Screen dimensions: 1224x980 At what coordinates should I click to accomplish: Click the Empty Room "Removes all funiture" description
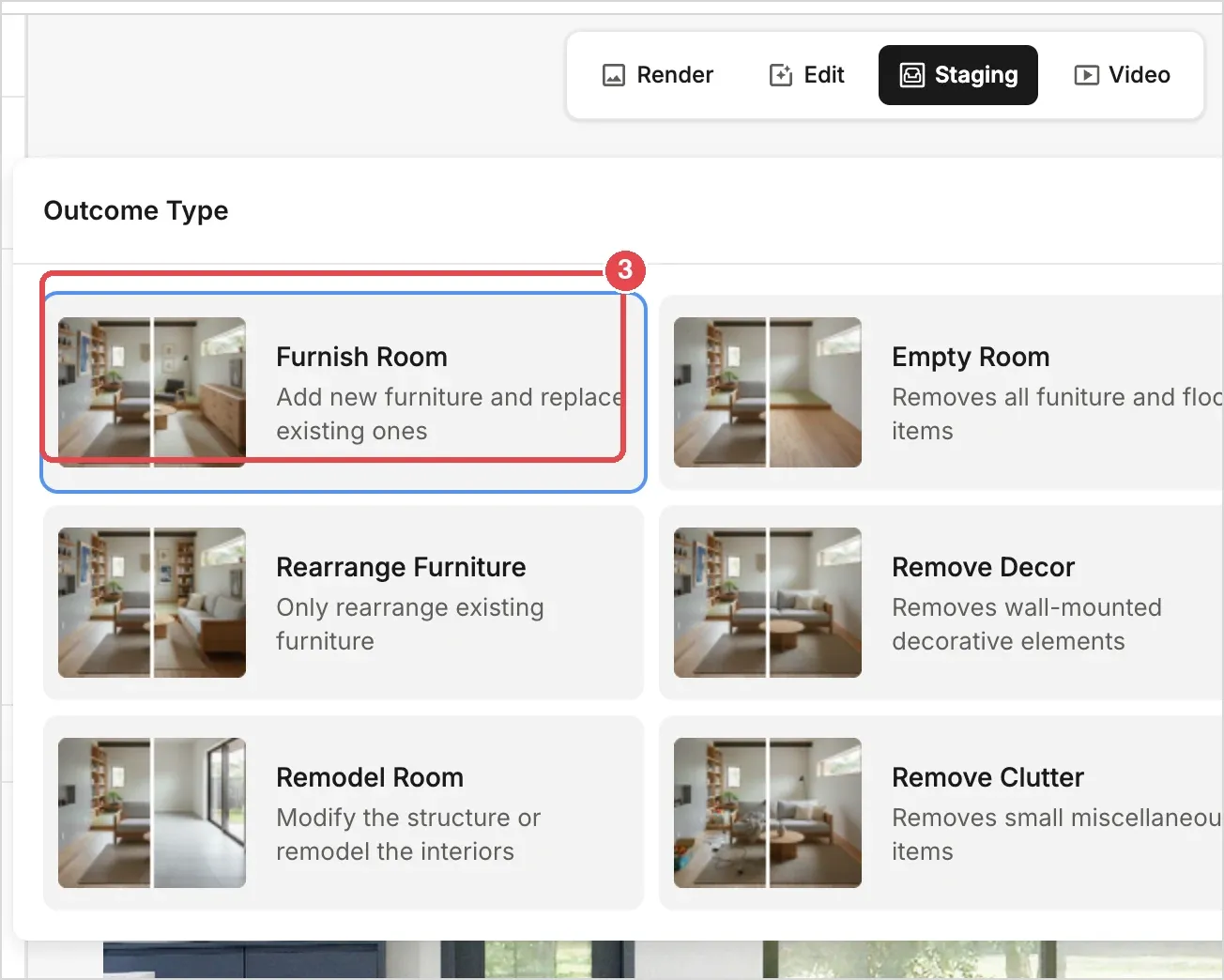coord(1057,414)
